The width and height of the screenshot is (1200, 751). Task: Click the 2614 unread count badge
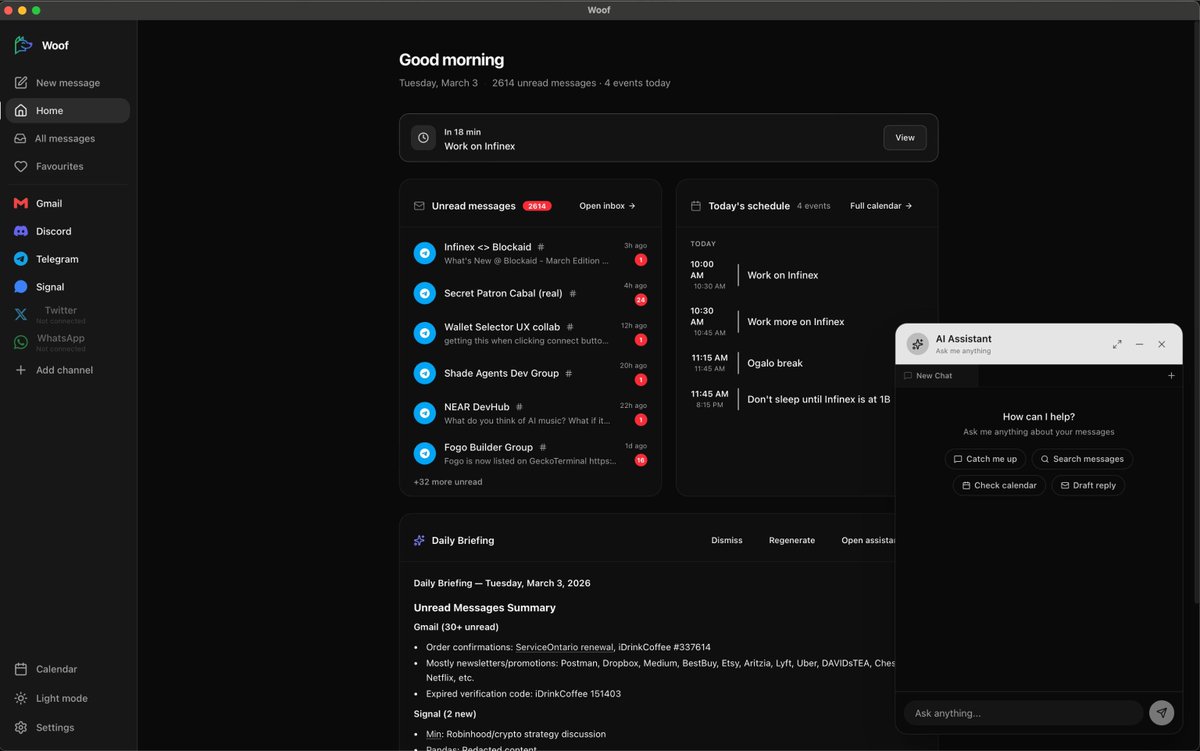(537, 206)
